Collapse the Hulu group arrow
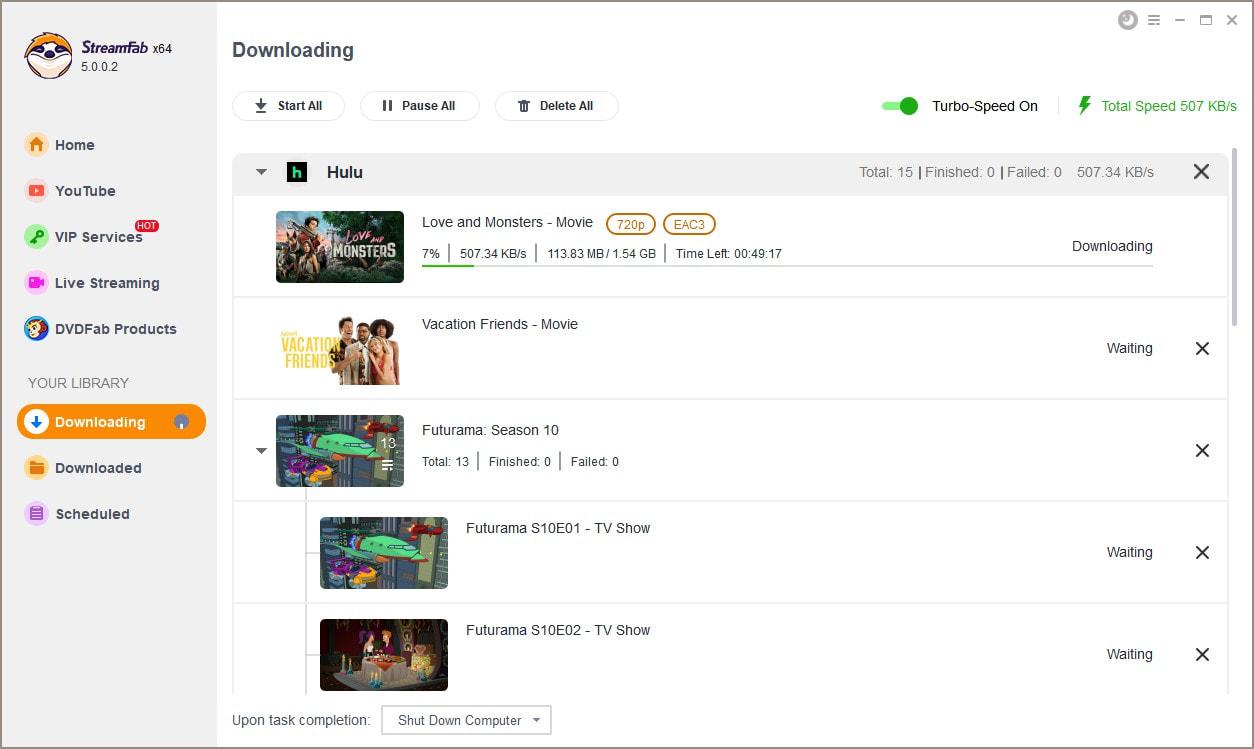 tap(261, 172)
